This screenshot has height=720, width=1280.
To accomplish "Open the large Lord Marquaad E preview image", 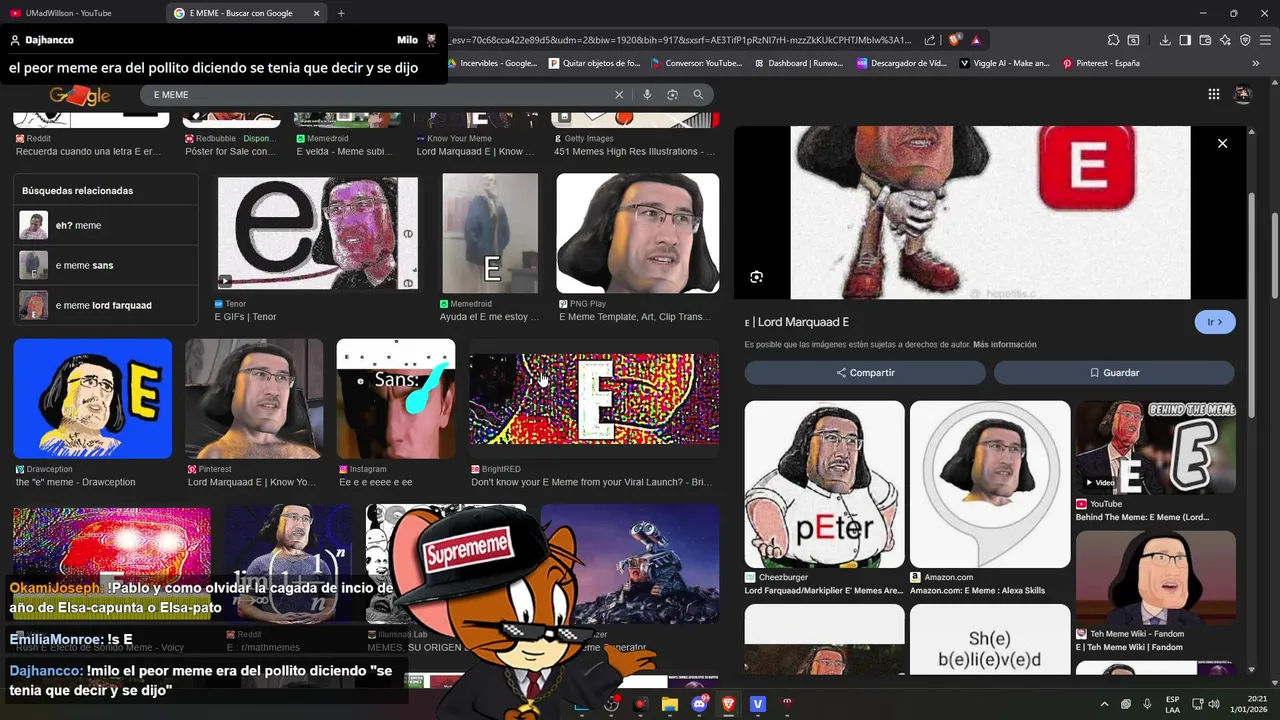I will (990, 212).
